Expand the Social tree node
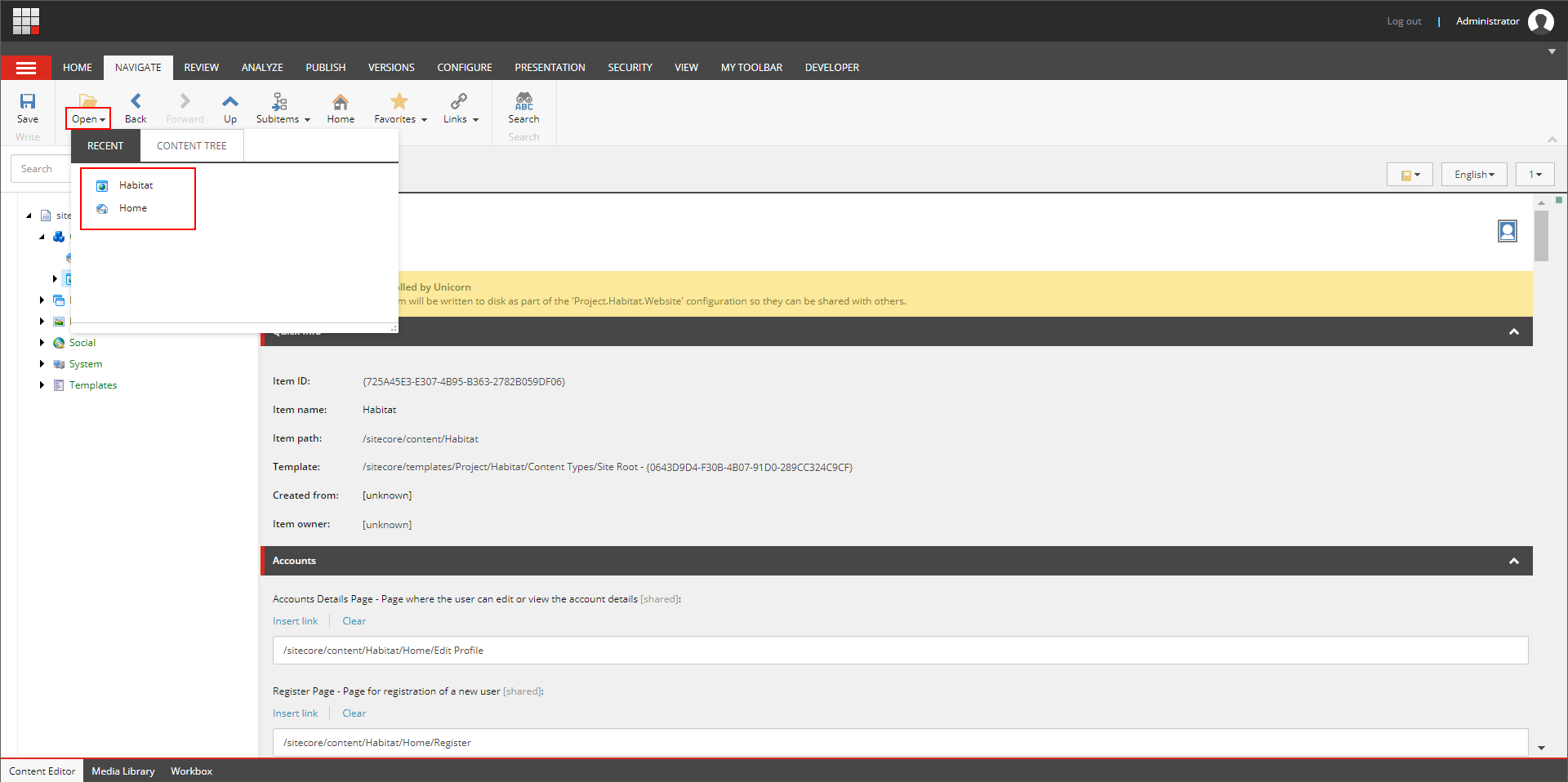 coord(42,343)
